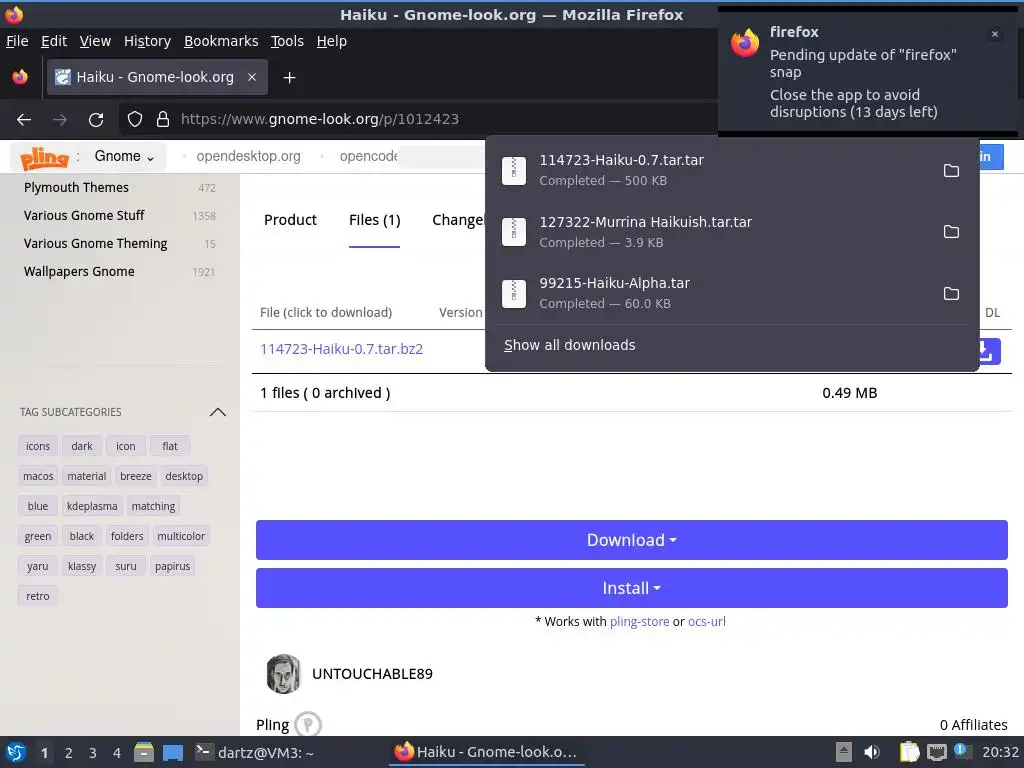Collapse the Tag Subcategories section
Screen dimensions: 1024x768
pyautogui.click(x=217, y=412)
